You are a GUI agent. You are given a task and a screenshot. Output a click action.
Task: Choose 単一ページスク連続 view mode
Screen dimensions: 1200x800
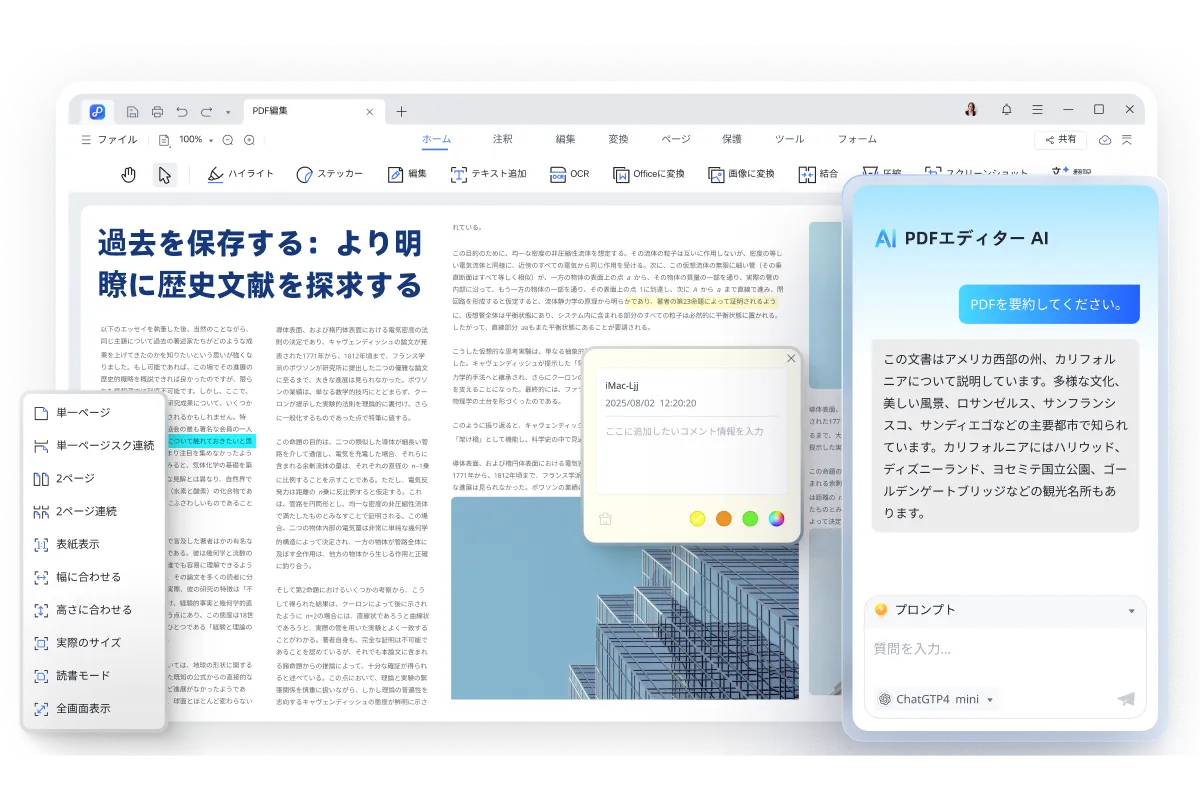93,445
